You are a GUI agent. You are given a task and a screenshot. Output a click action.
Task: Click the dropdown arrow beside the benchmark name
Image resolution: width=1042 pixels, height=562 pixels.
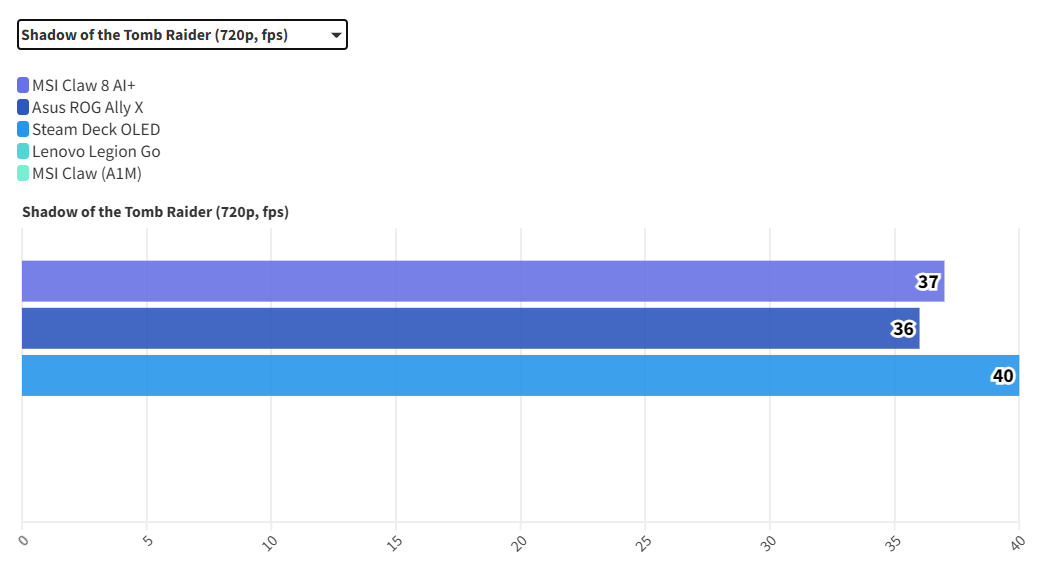click(x=336, y=35)
